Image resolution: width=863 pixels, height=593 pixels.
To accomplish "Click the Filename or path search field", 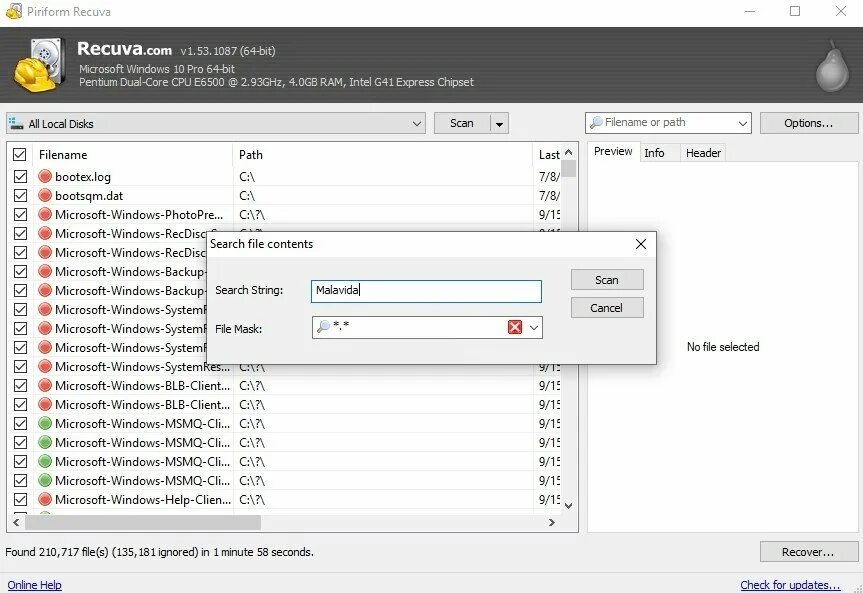I will click(x=668, y=123).
